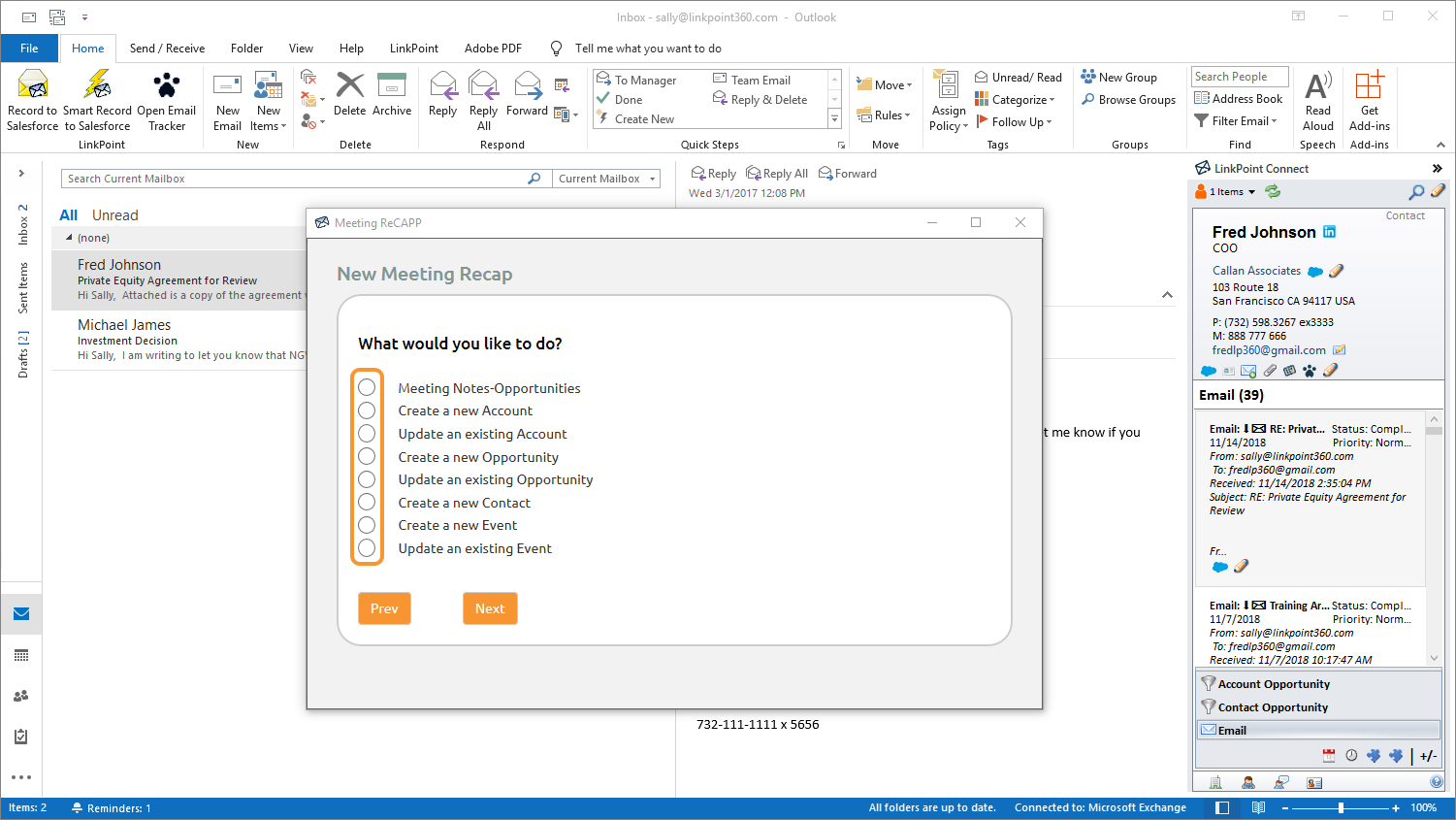
Task: Click Get Add-ins icon
Action: coord(1370,100)
